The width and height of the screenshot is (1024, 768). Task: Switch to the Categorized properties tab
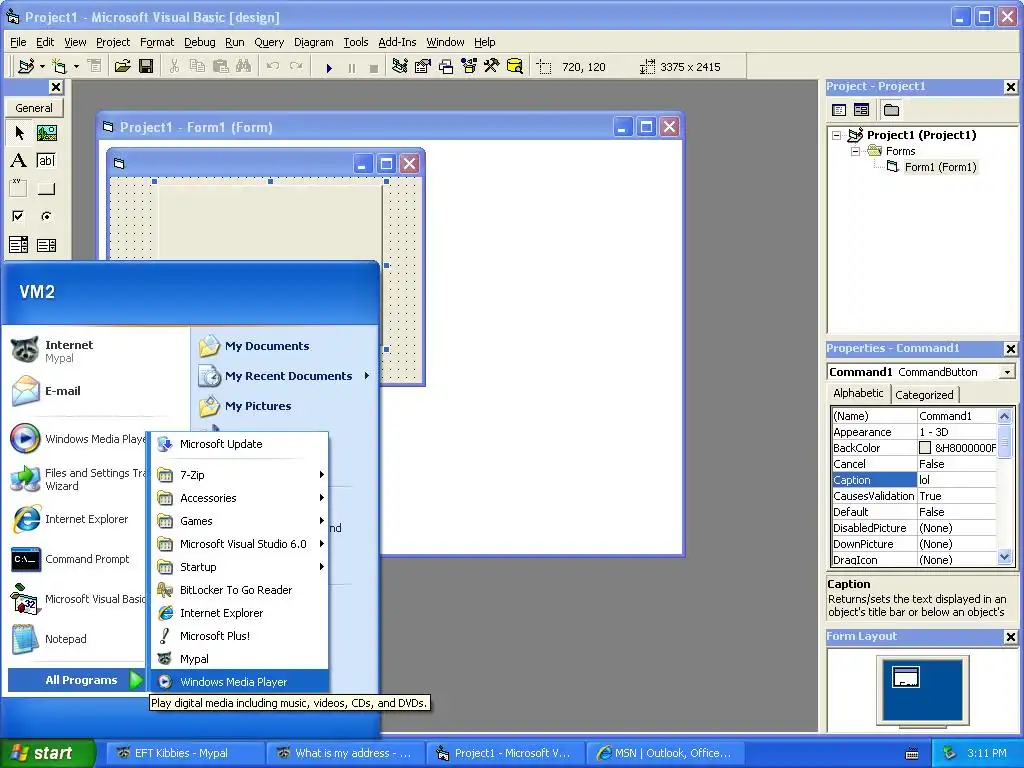(x=924, y=394)
